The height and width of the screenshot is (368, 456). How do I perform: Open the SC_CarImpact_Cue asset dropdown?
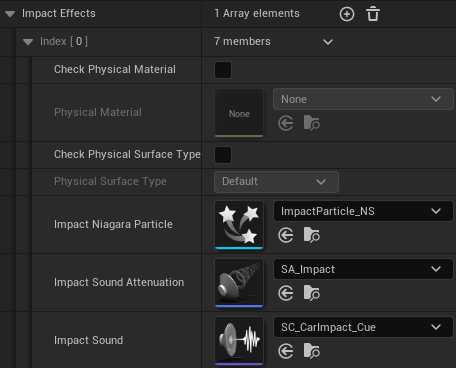coord(363,327)
